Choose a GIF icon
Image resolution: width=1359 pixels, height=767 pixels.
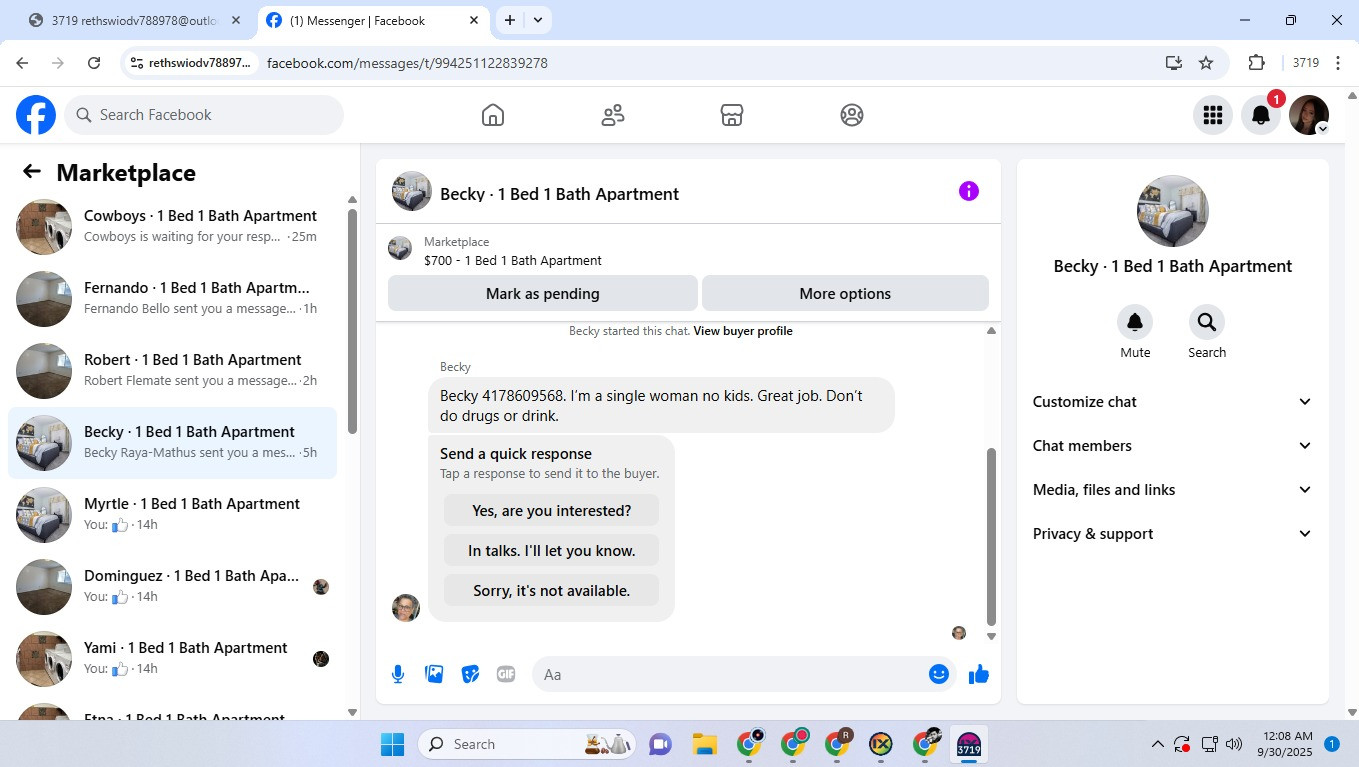pyautogui.click(x=506, y=674)
